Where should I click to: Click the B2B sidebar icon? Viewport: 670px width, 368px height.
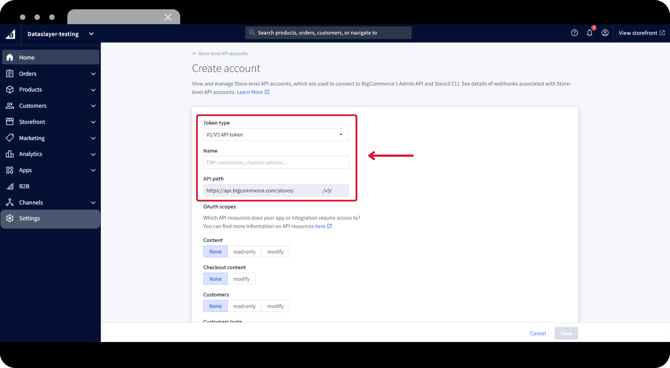pyautogui.click(x=10, y=186)
